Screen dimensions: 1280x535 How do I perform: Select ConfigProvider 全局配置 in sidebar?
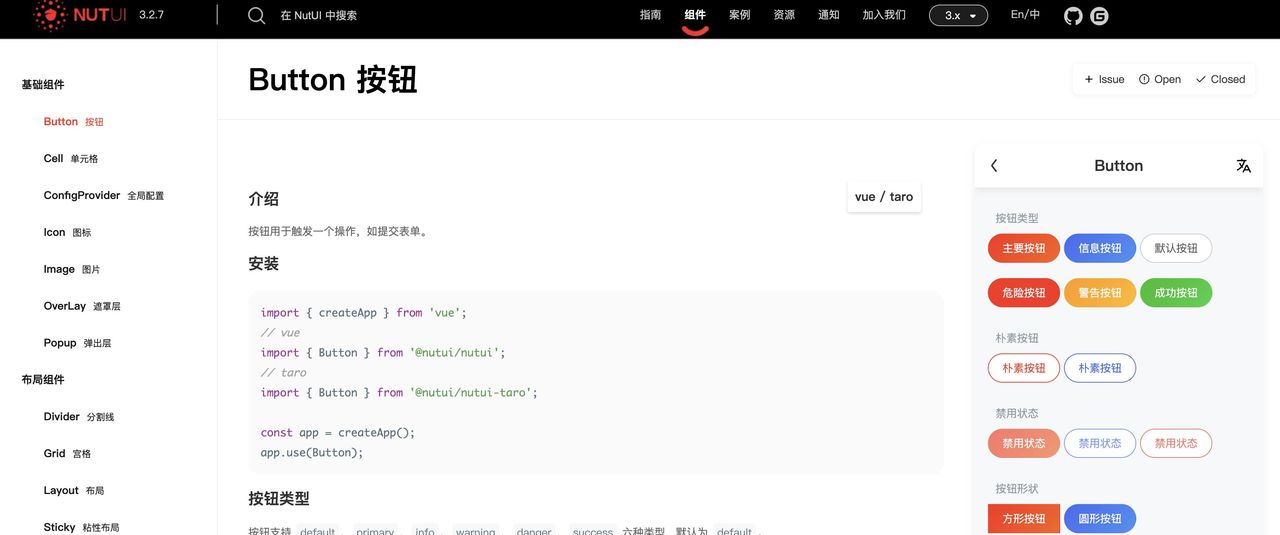(104, 196)
